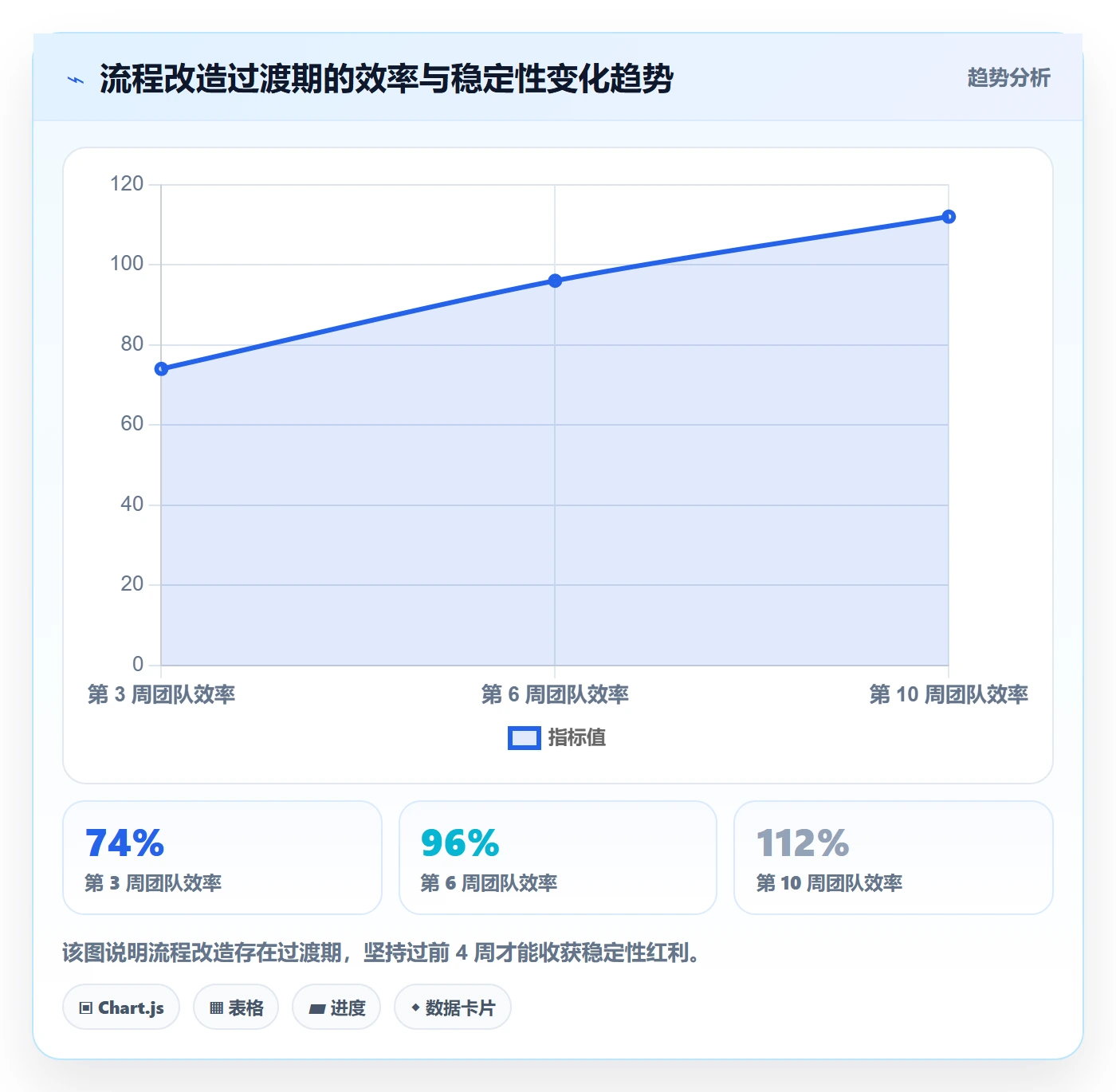Select the 第 6 周 data point on chart

pos(555,281)
